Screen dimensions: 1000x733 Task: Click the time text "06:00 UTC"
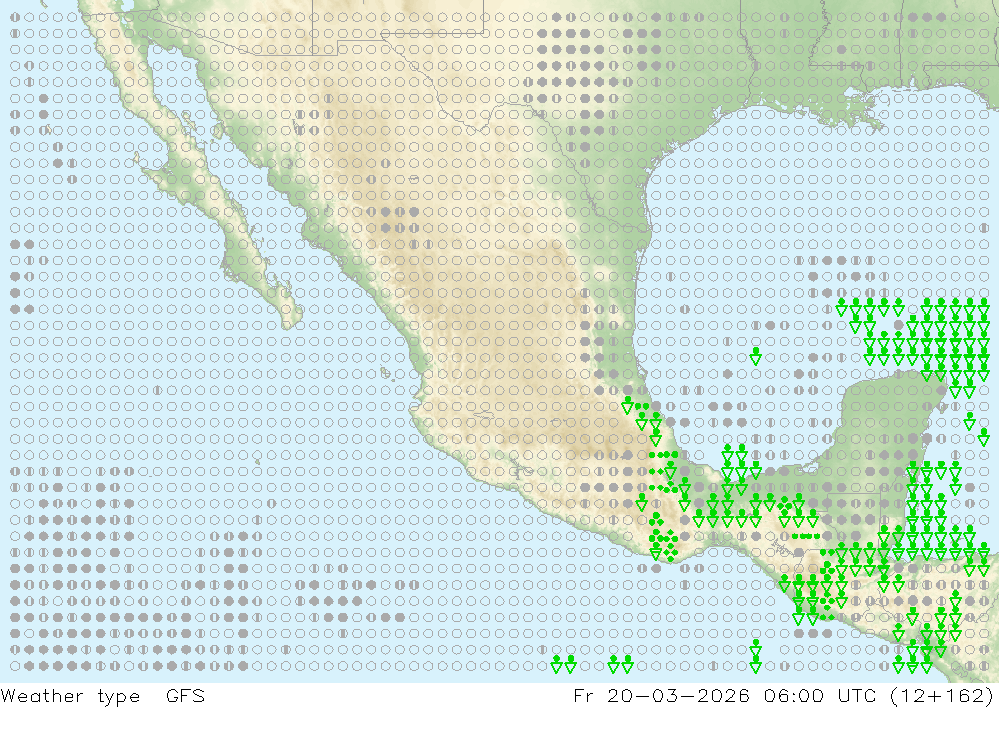pyautogui.click(x=820, y=695)
